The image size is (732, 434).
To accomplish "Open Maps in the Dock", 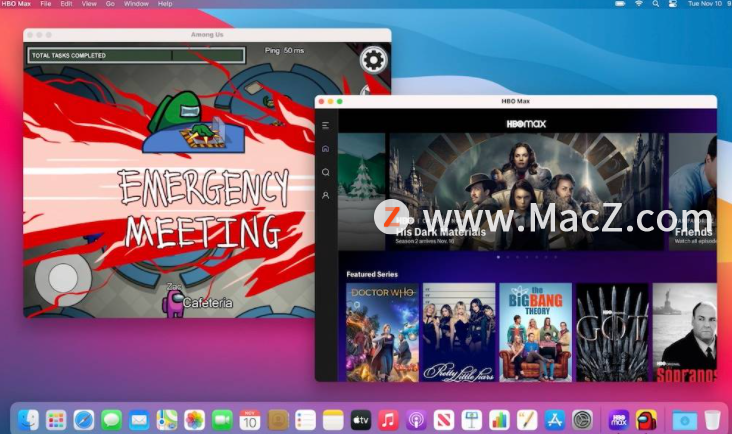I will pos(167,420).
